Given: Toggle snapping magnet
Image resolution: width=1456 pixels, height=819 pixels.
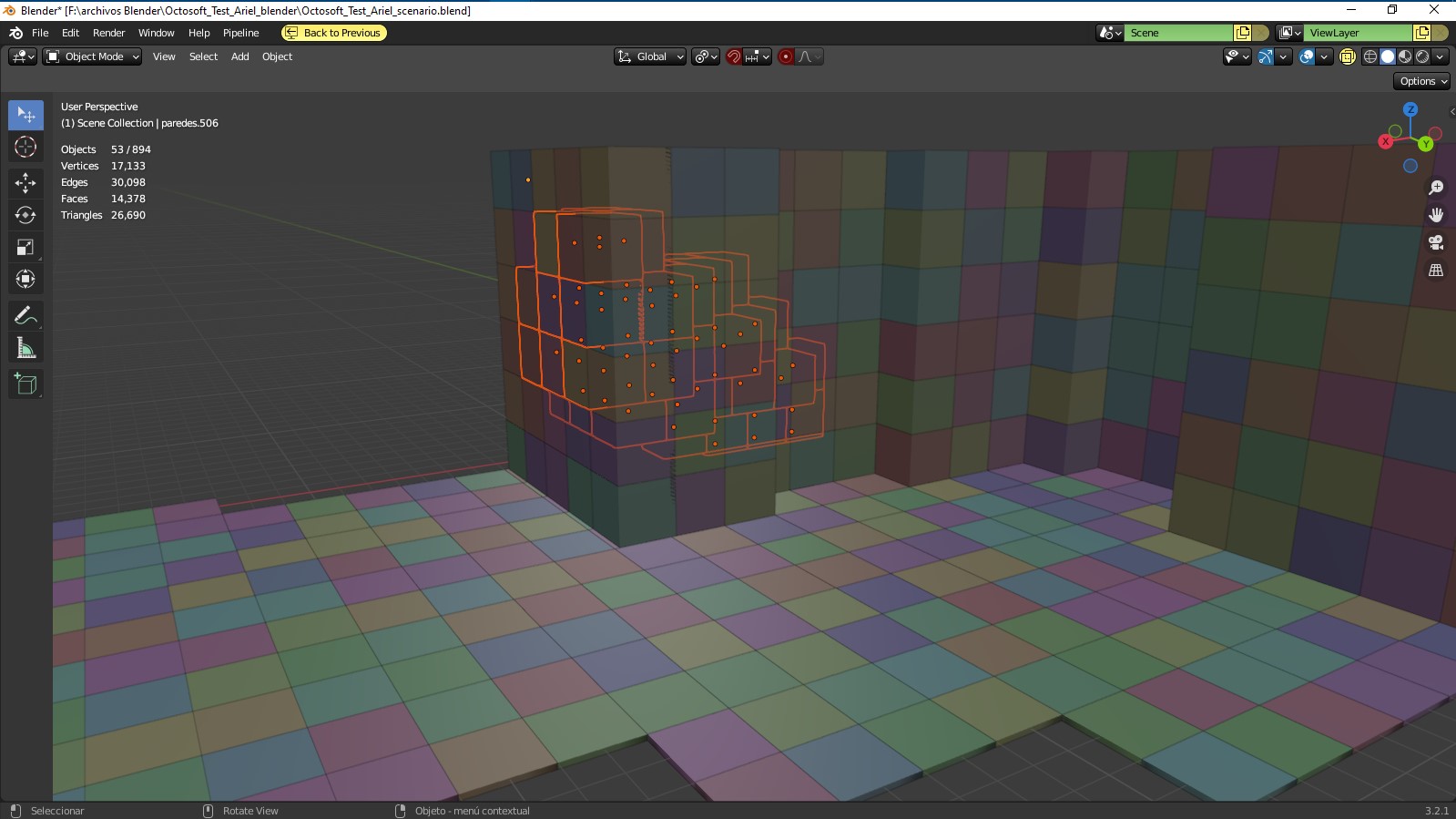Looking at the screenshot, I should [x=733, y=56].
